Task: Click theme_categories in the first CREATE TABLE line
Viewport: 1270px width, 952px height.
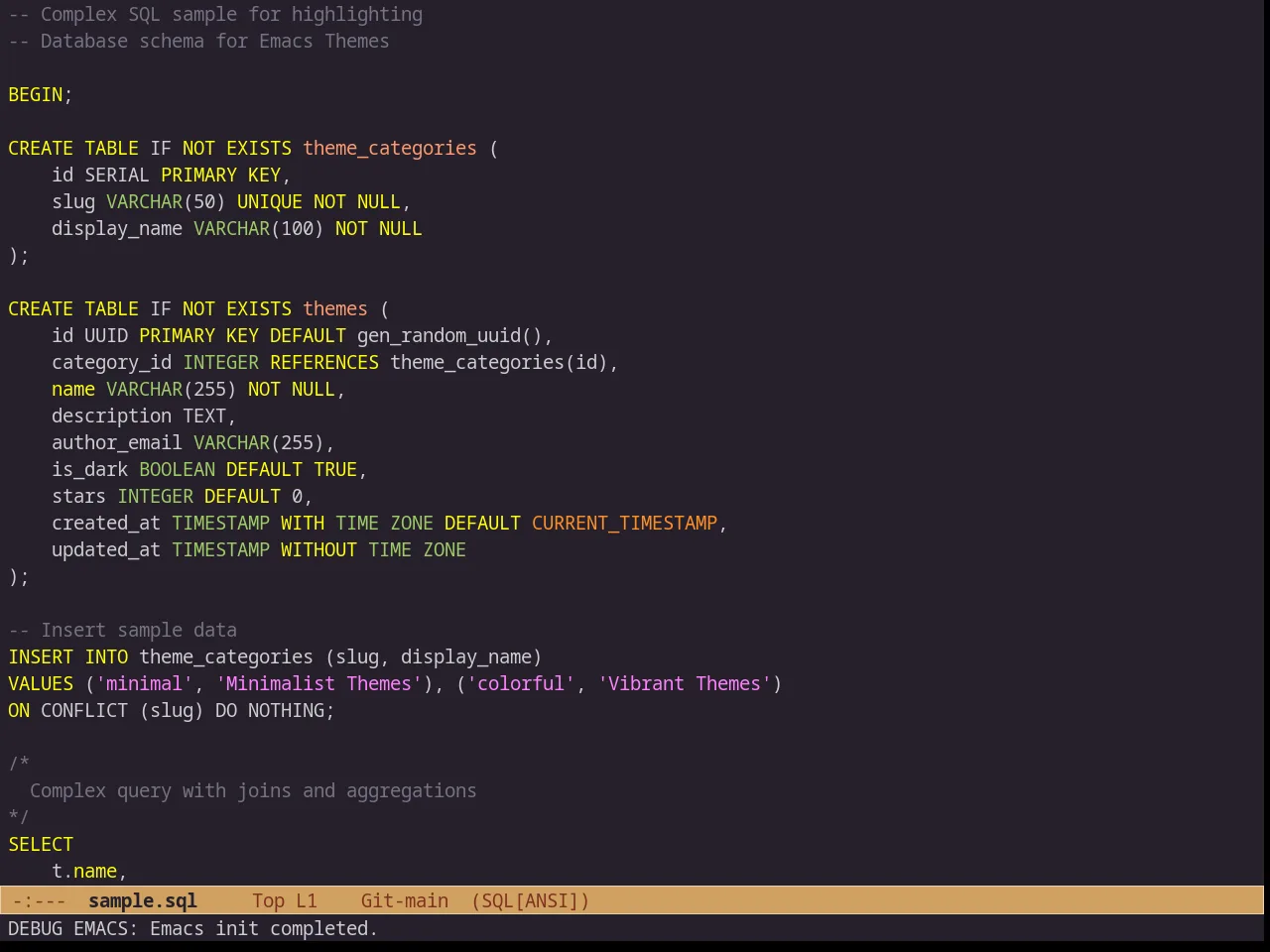Action: point(390,148)
